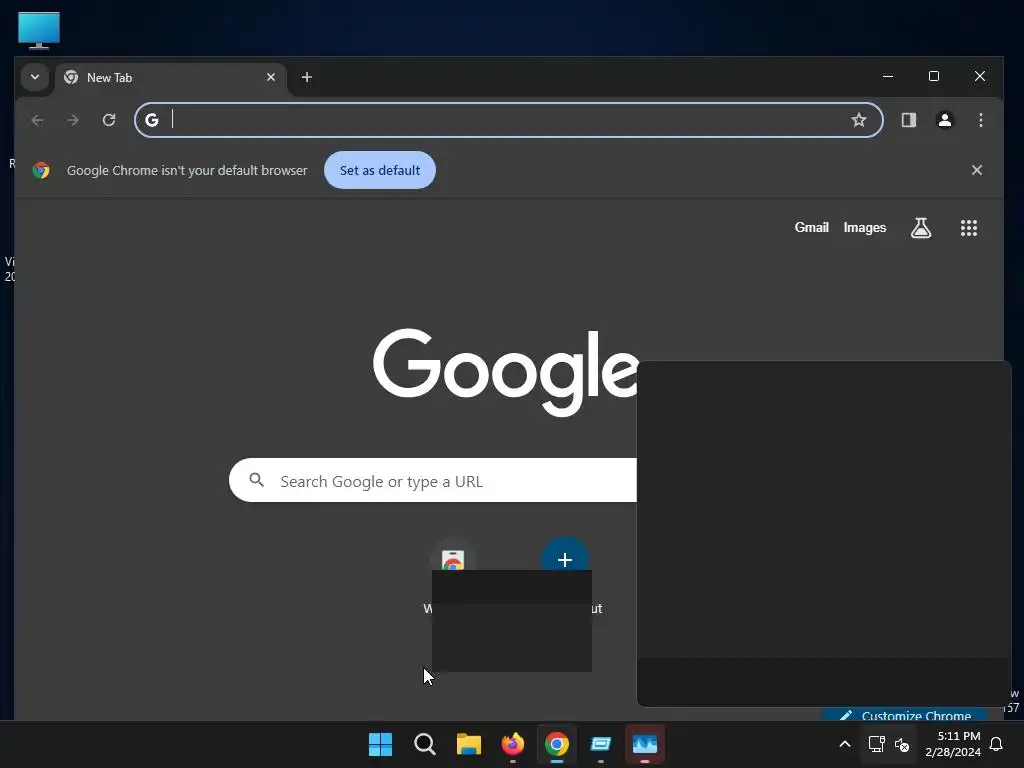
Task: Close the New Tab tab
Action: click(271, 77)
